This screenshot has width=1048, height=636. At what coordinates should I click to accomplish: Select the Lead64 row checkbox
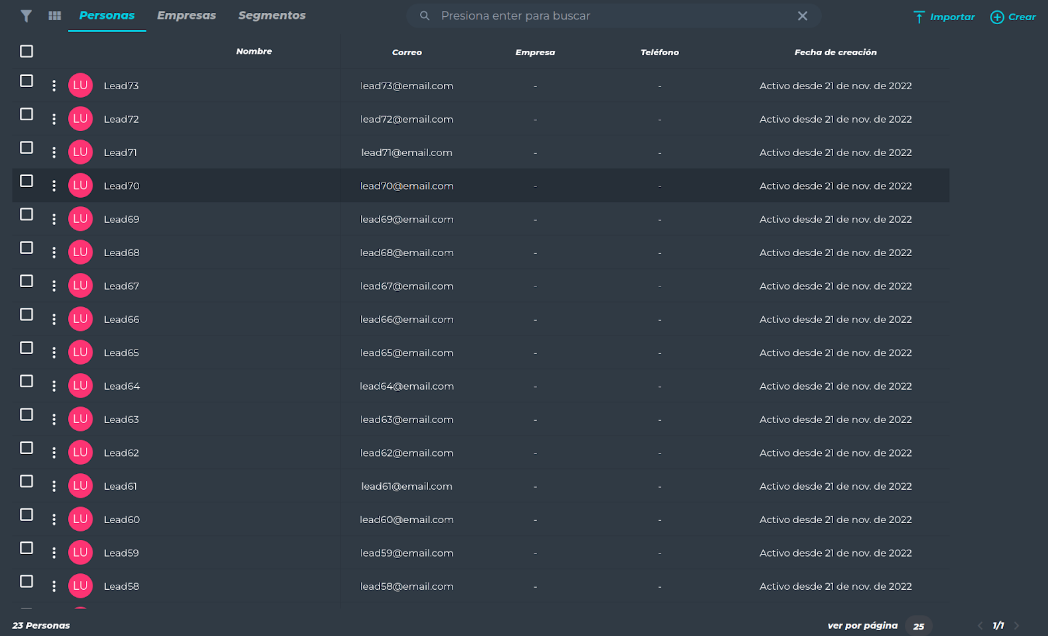[x=26, y=382]
